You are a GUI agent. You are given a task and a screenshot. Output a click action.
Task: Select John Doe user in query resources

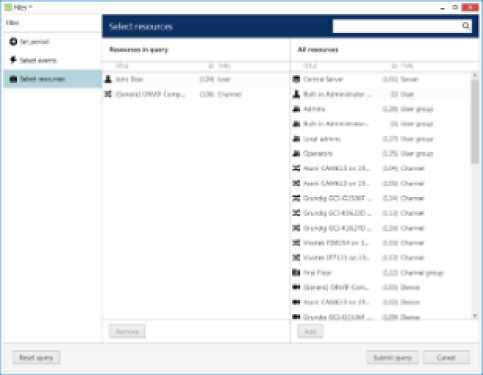[196, 79]
